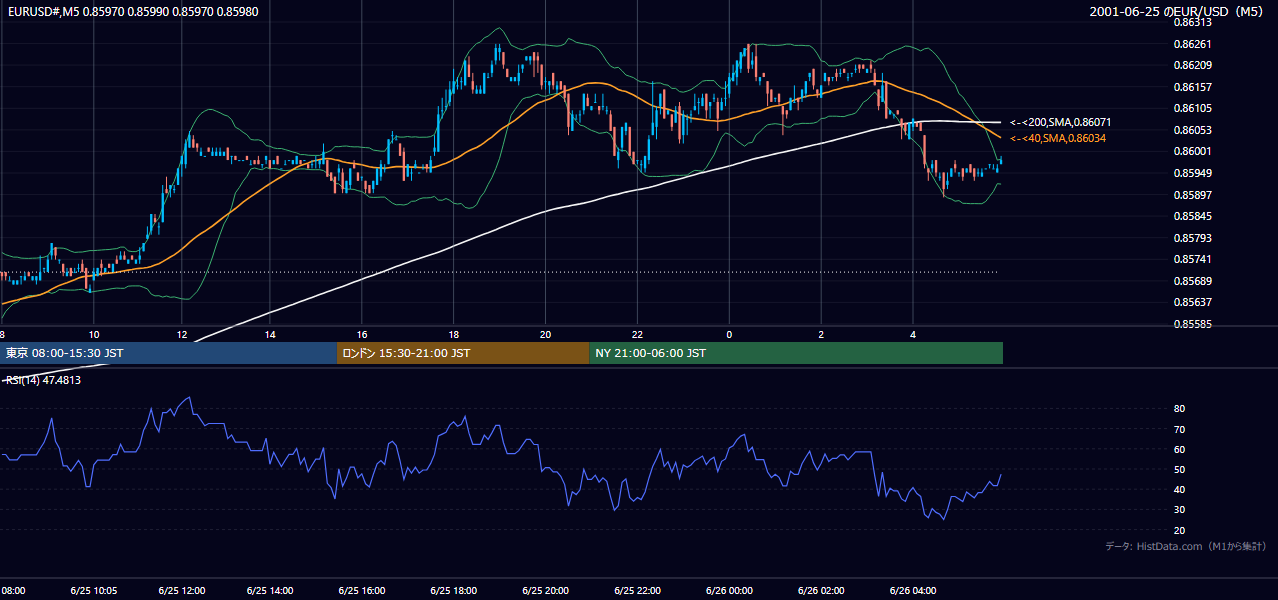Click price axis value 0.86261
This screenshot has height=600, width=1278.
pos(1192,44)
